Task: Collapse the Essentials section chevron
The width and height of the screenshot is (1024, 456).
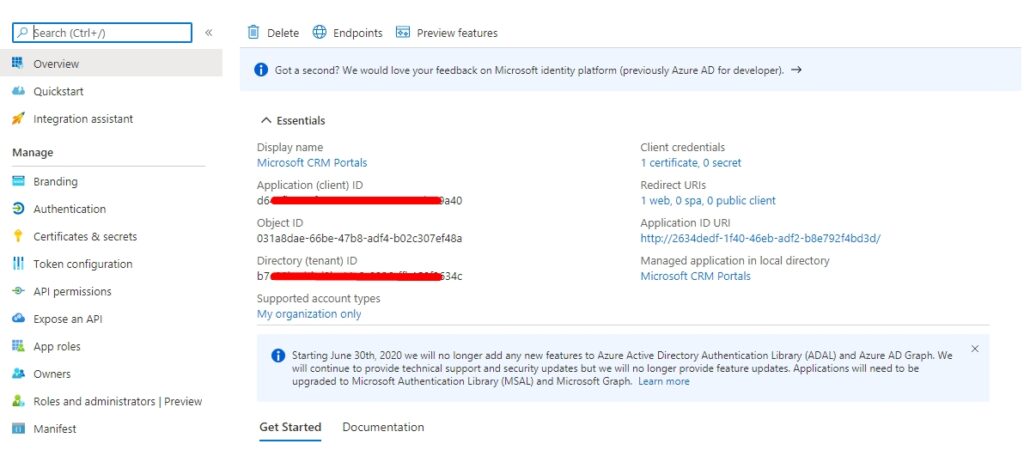Action: click(x=266, y=120)
